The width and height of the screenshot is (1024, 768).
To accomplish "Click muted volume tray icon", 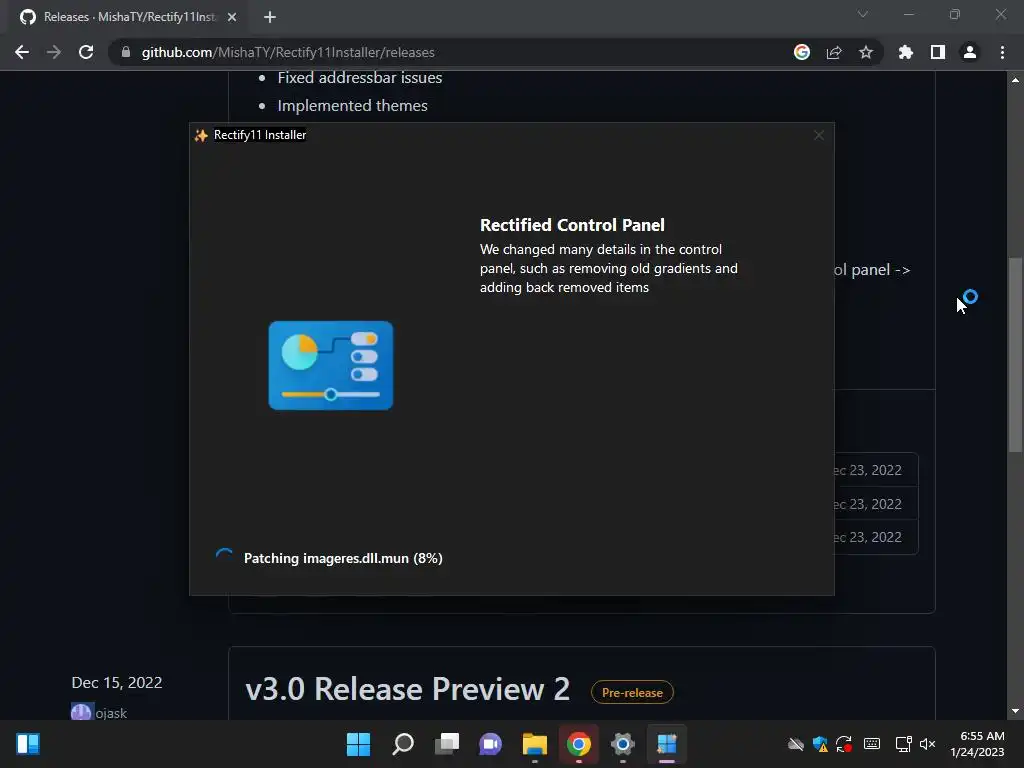I will 927,744.
